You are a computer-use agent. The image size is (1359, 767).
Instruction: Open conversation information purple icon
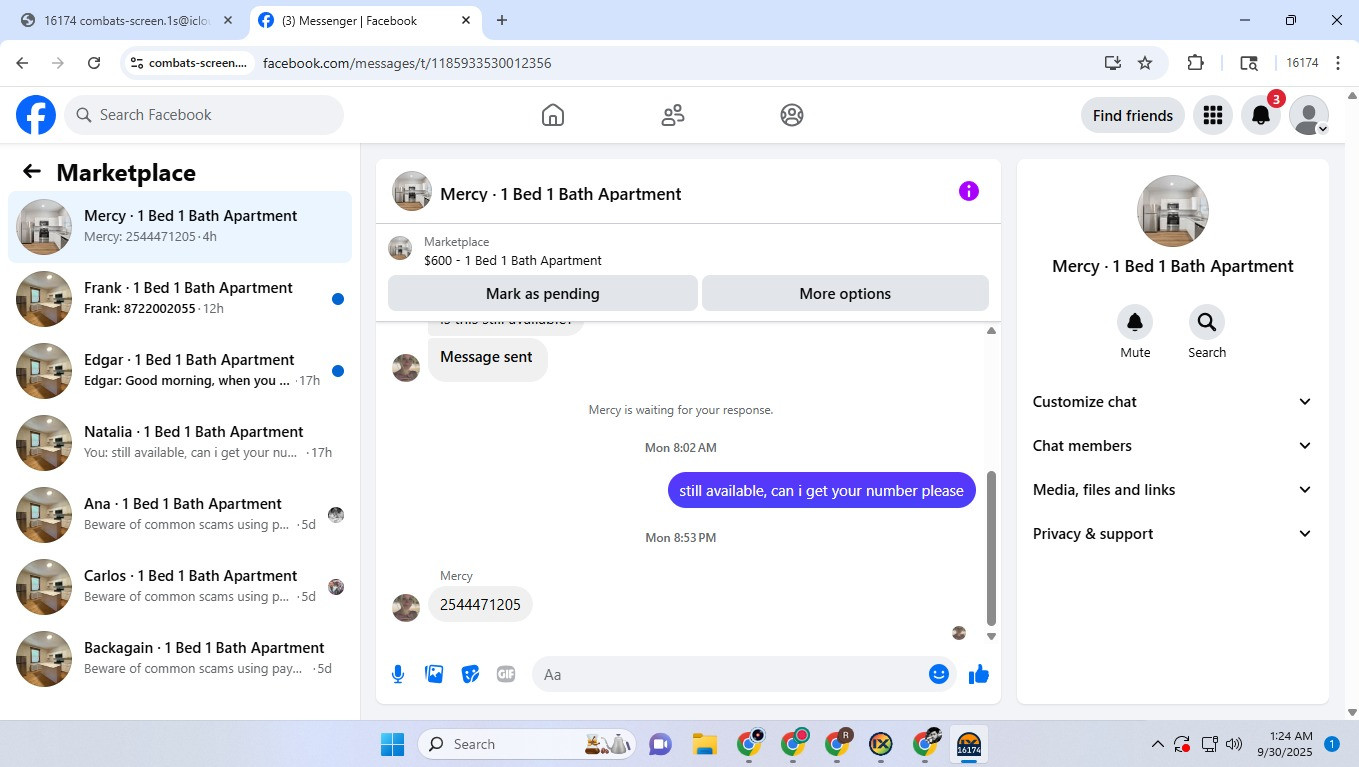coord(968,191)
